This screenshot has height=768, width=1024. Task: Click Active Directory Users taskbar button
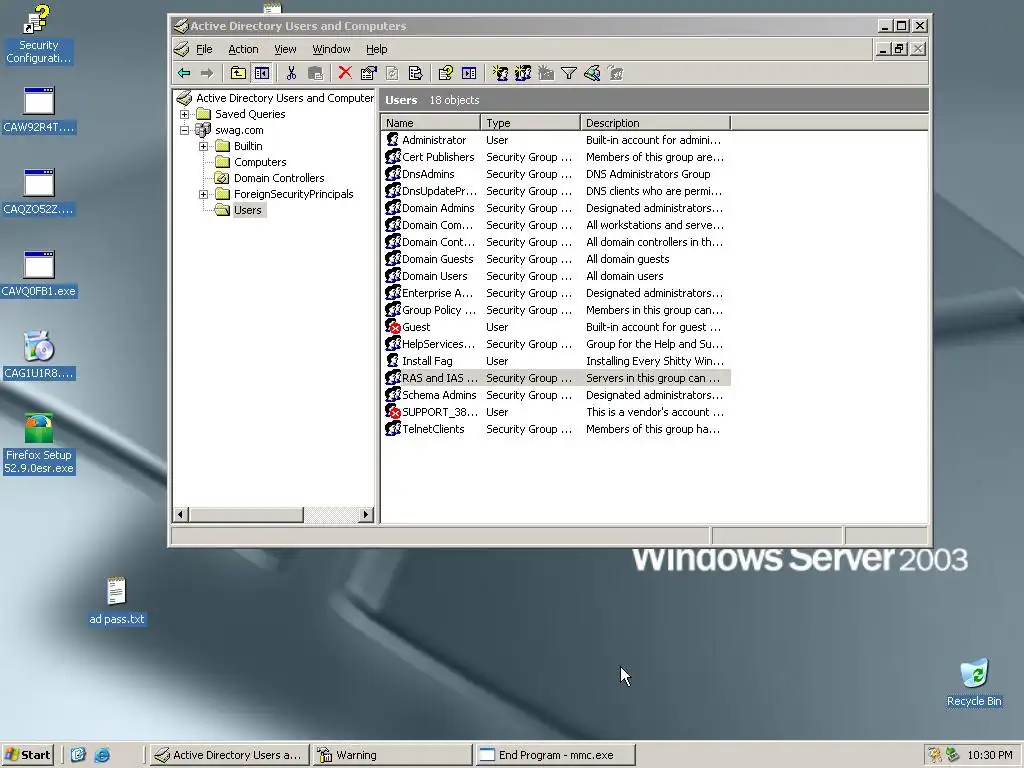[x=229, y=755]
